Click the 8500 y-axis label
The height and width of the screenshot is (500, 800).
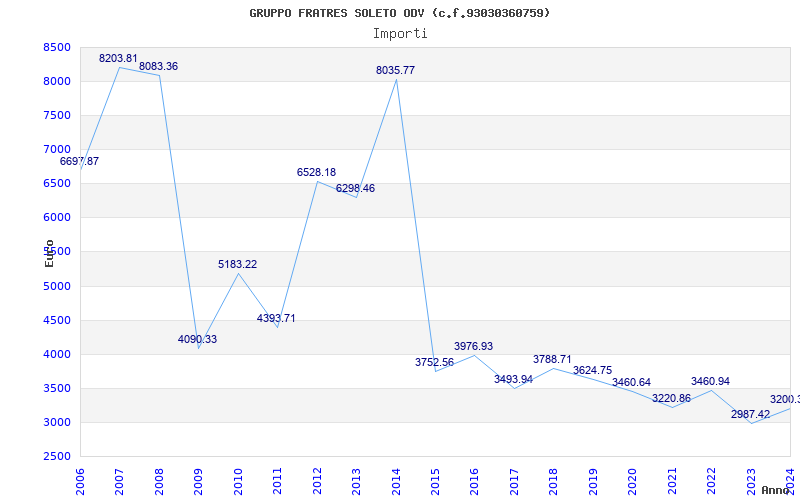click(x=57, y=47)
